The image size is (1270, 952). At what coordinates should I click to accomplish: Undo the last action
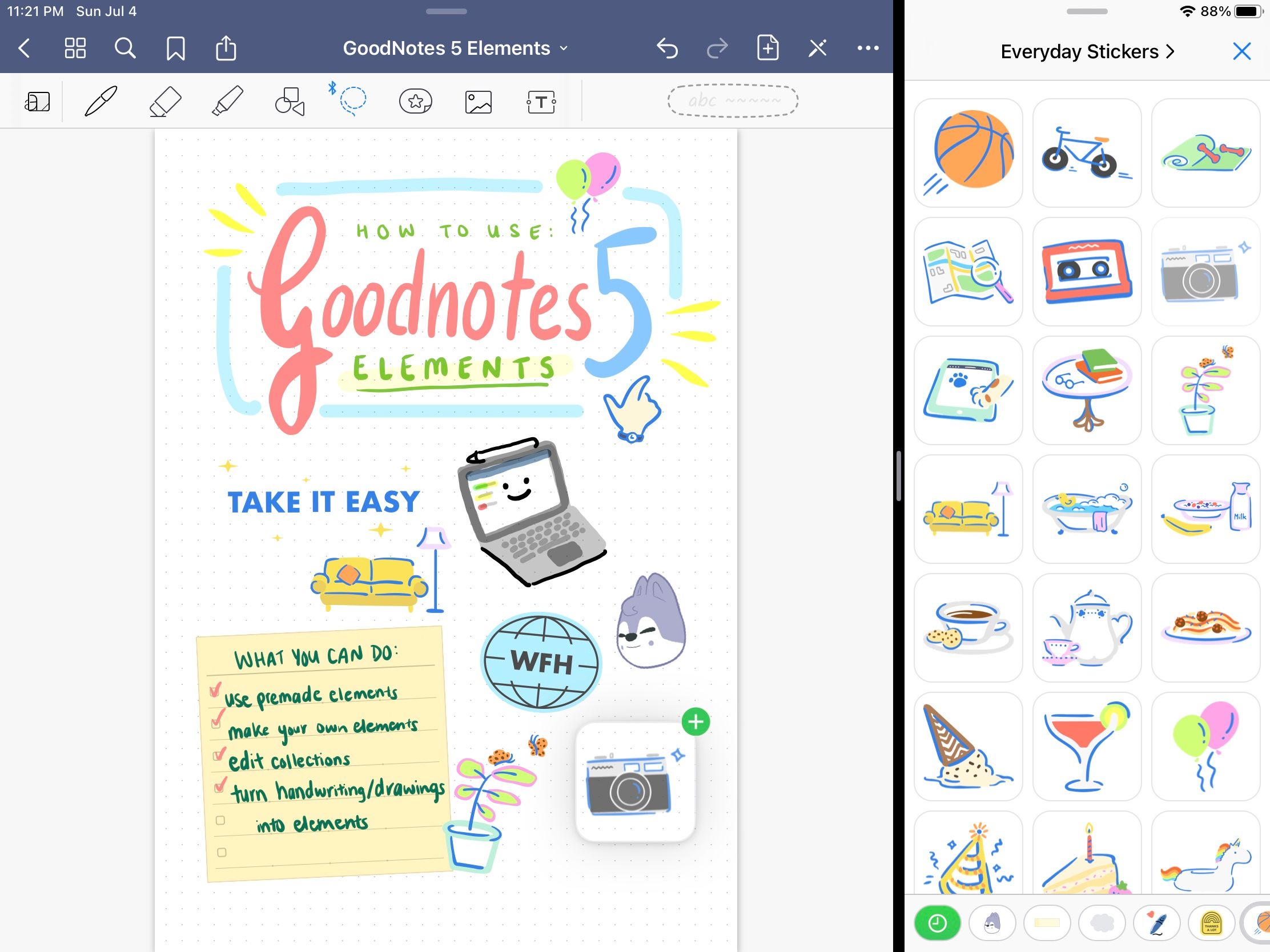667,48
